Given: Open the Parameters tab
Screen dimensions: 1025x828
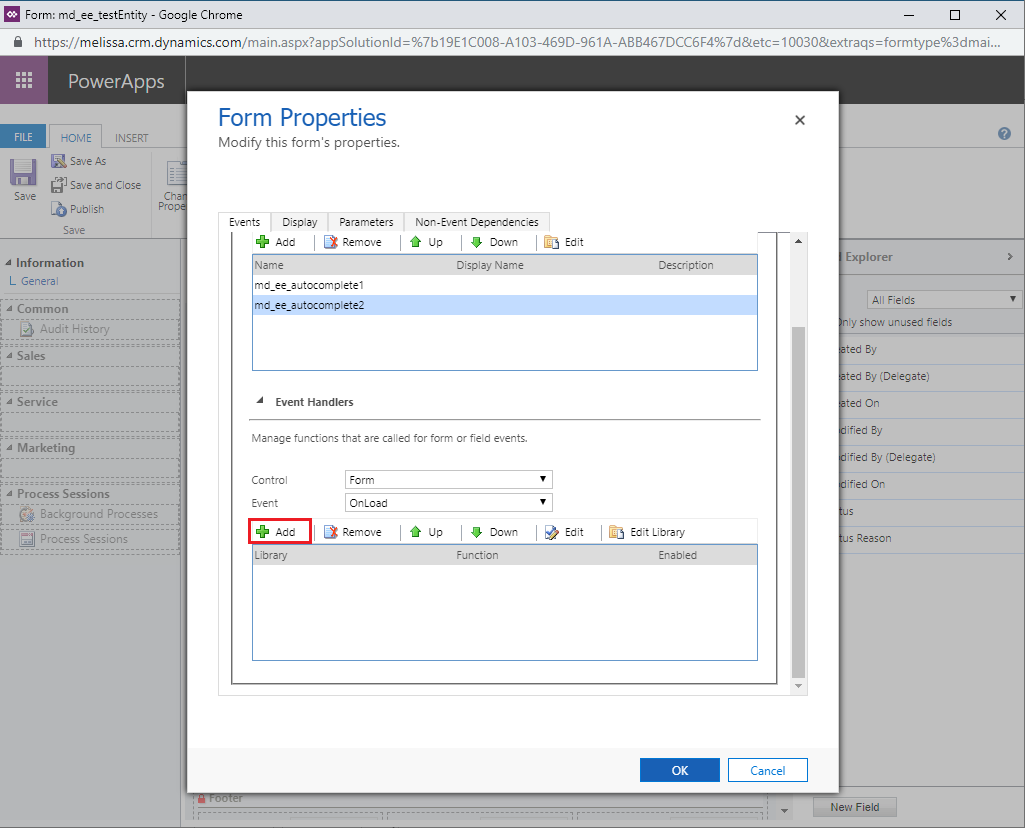Looking at the screenshot, I should click(x=366, y=222).
